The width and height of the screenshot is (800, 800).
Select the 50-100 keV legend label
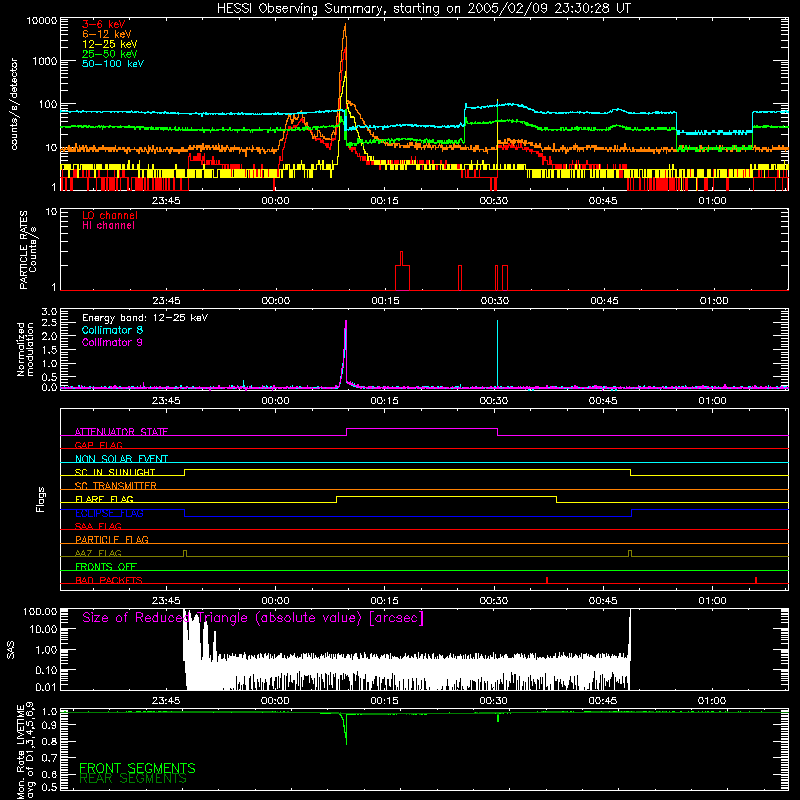pos(113,63)
